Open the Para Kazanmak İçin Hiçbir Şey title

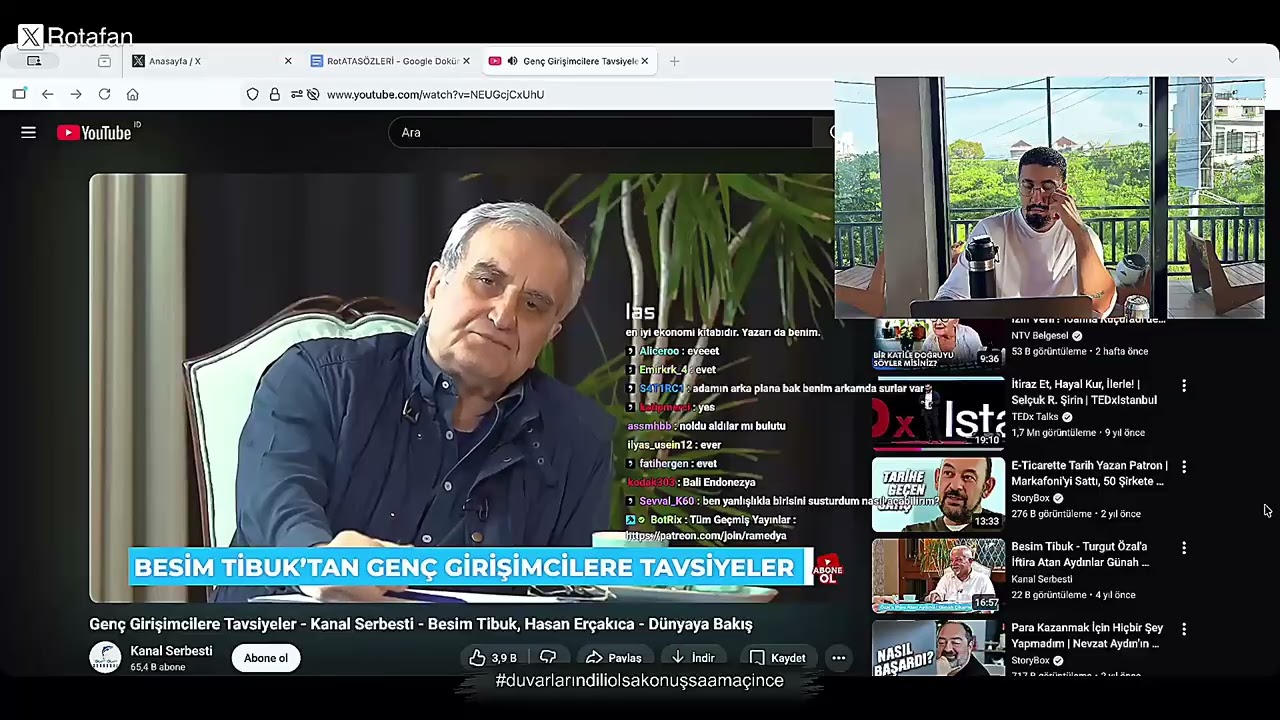(x=1087, y=635)
